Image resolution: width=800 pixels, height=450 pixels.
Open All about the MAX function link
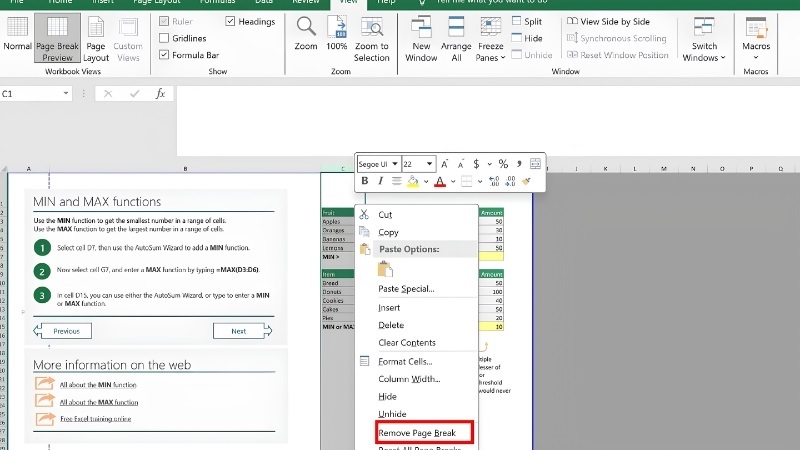[x=99, y=402]
